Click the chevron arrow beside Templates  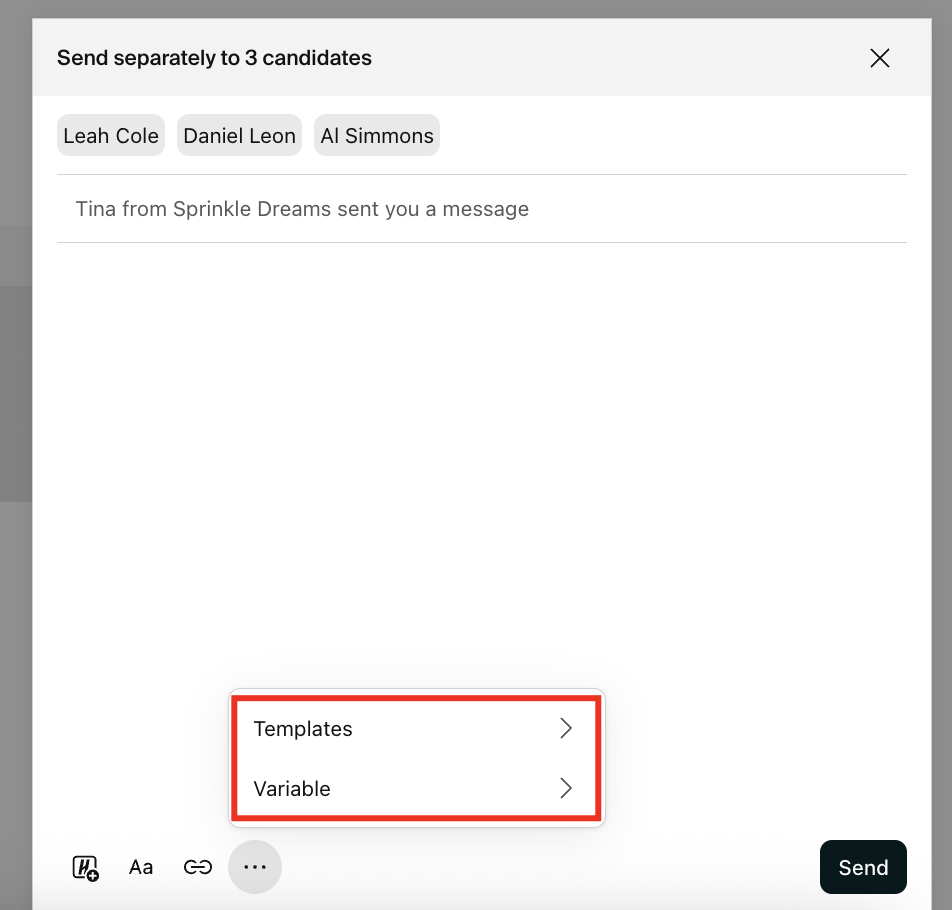(566, 729)
